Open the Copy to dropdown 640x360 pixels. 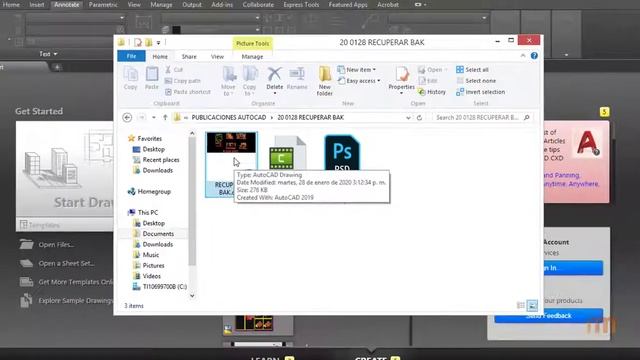point(249,82)
